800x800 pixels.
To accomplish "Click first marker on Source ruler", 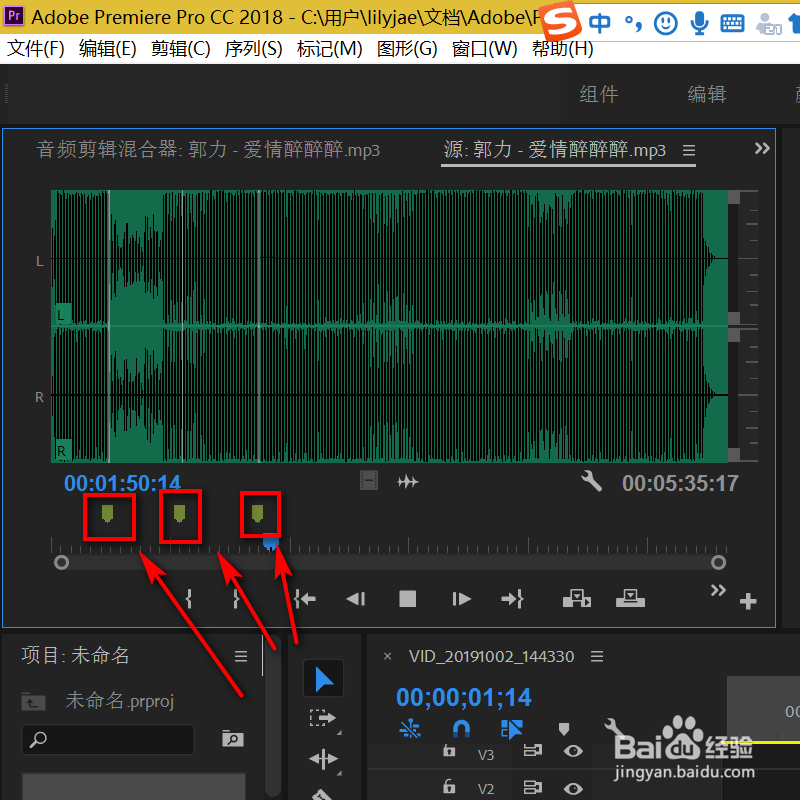I will point(107,514).
